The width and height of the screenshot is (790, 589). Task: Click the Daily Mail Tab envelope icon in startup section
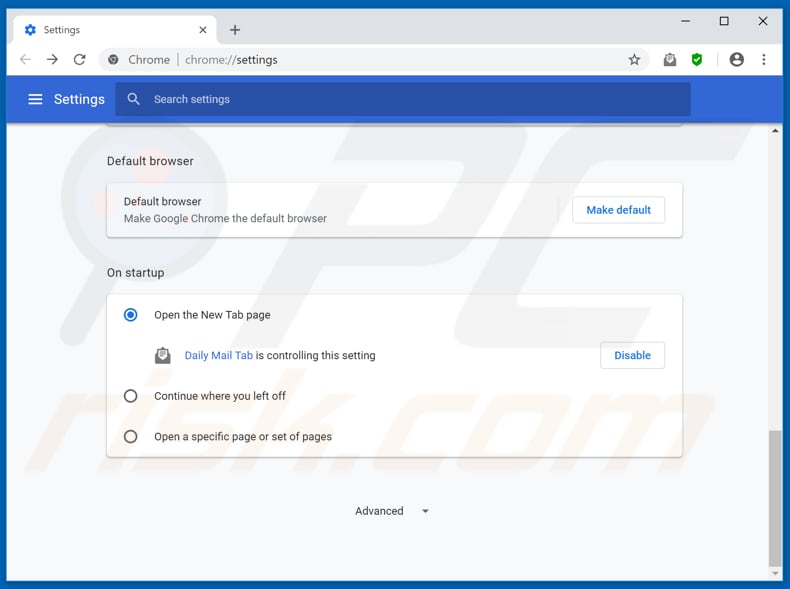pos(162,355)
